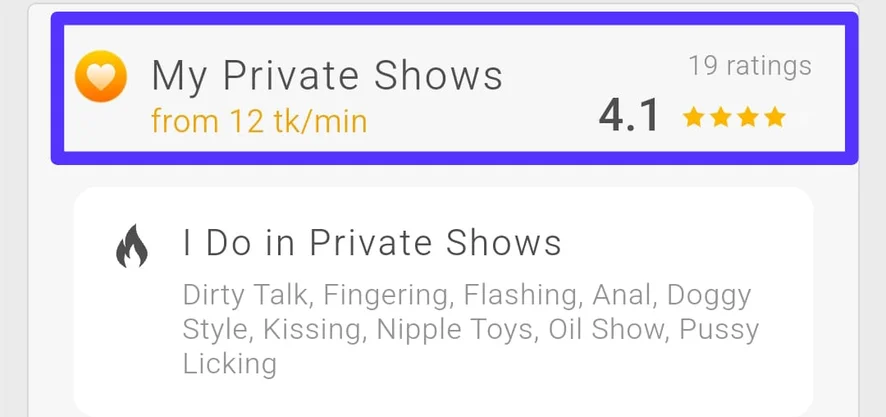Click the 4.1 rating score
The height and width of the screenshot is (417, 886).
(x=629, y=116)
